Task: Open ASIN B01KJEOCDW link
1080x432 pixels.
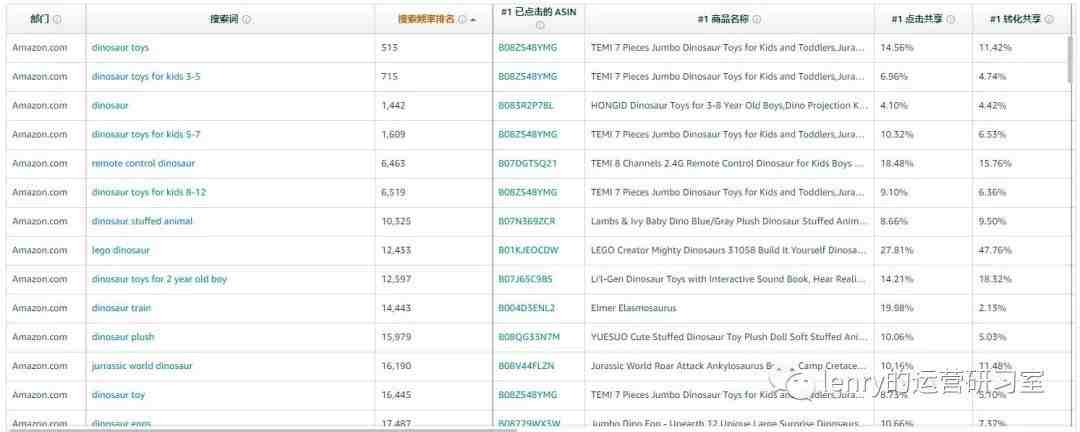Action: [x=528, y=250]
